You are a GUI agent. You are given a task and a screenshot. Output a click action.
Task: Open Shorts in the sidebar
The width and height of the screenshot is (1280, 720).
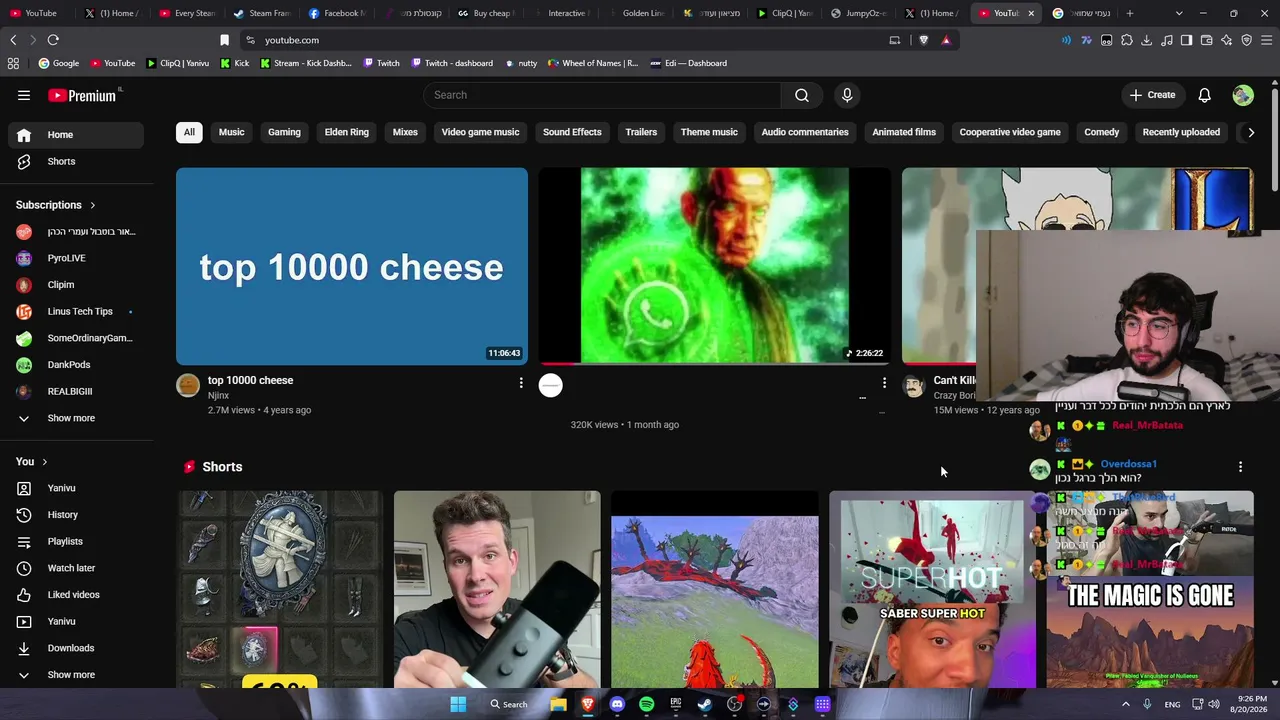click(x=76, y=162)
